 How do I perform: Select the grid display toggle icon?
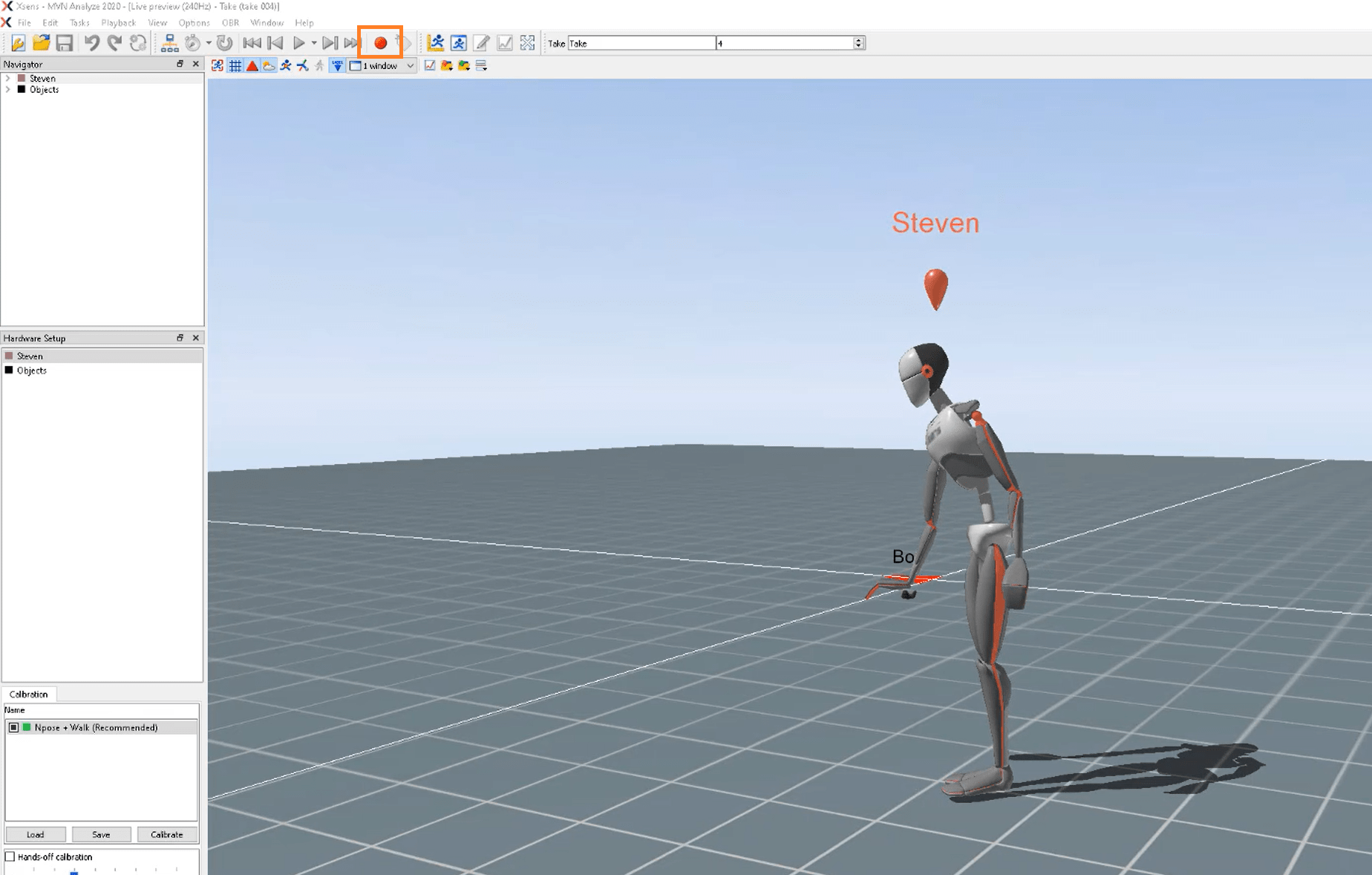click(x=235, y=65)
